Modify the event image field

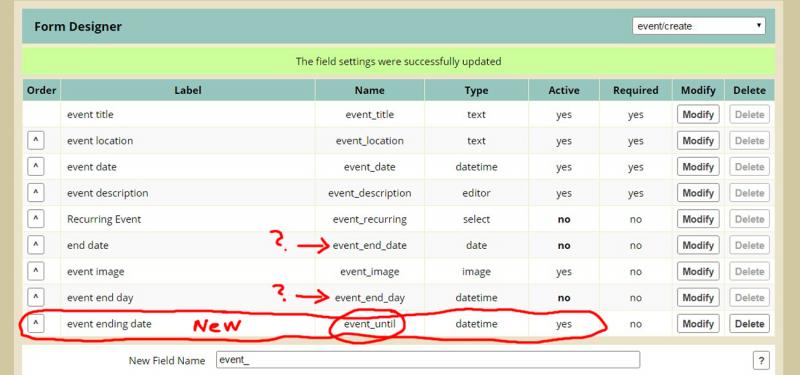point(698,271)
